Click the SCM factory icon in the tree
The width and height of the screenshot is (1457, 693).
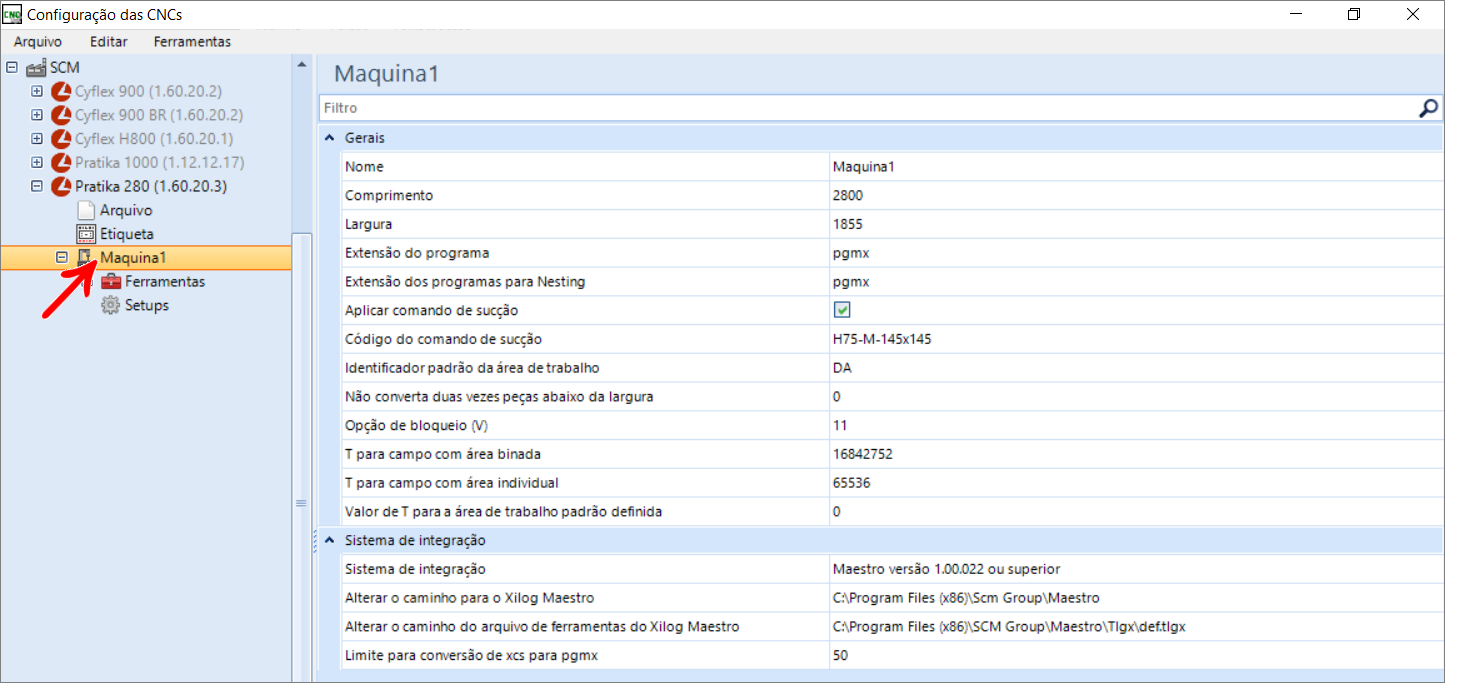[37, 68]
